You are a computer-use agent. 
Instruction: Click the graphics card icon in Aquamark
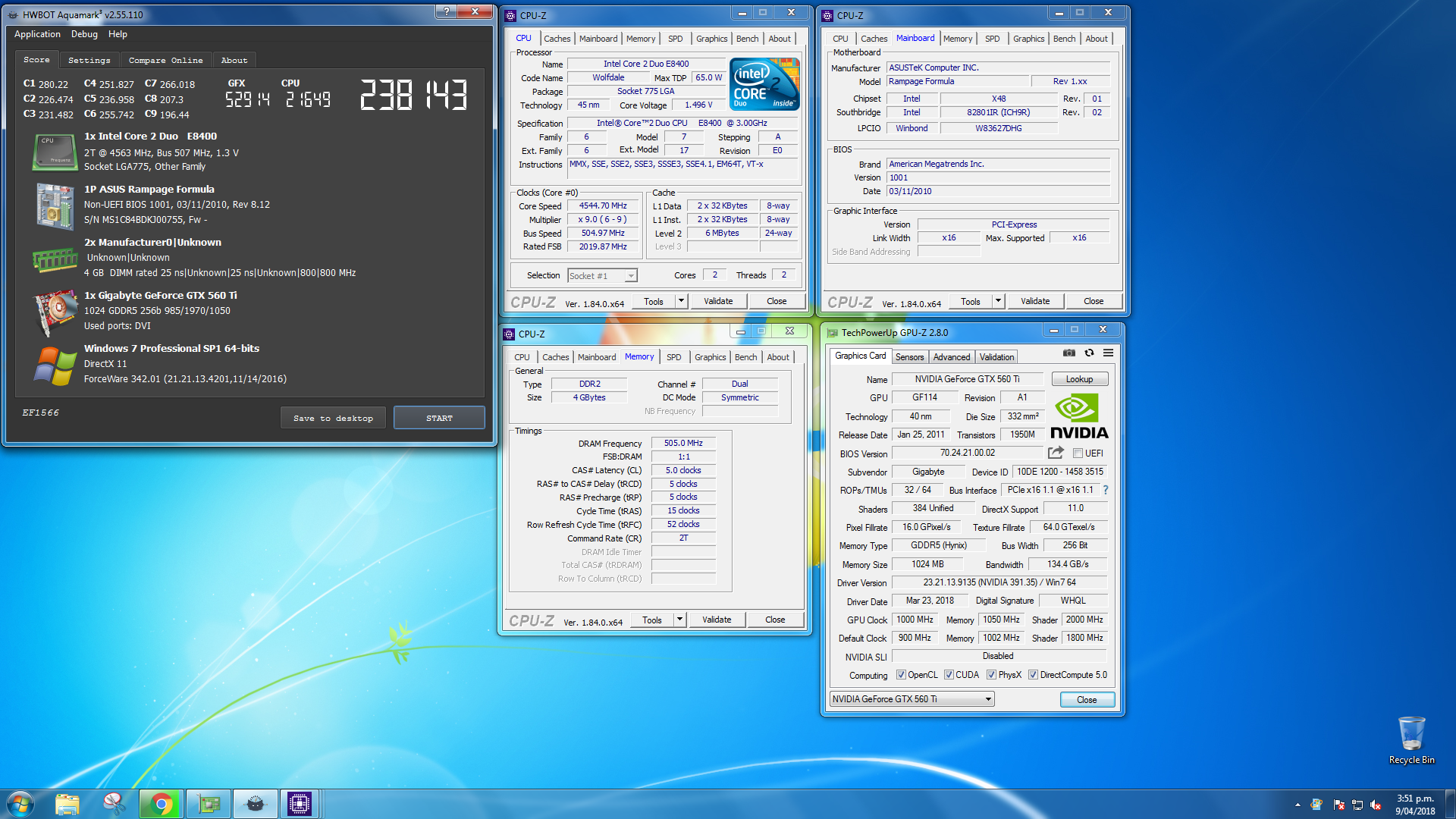pos(55,312)
